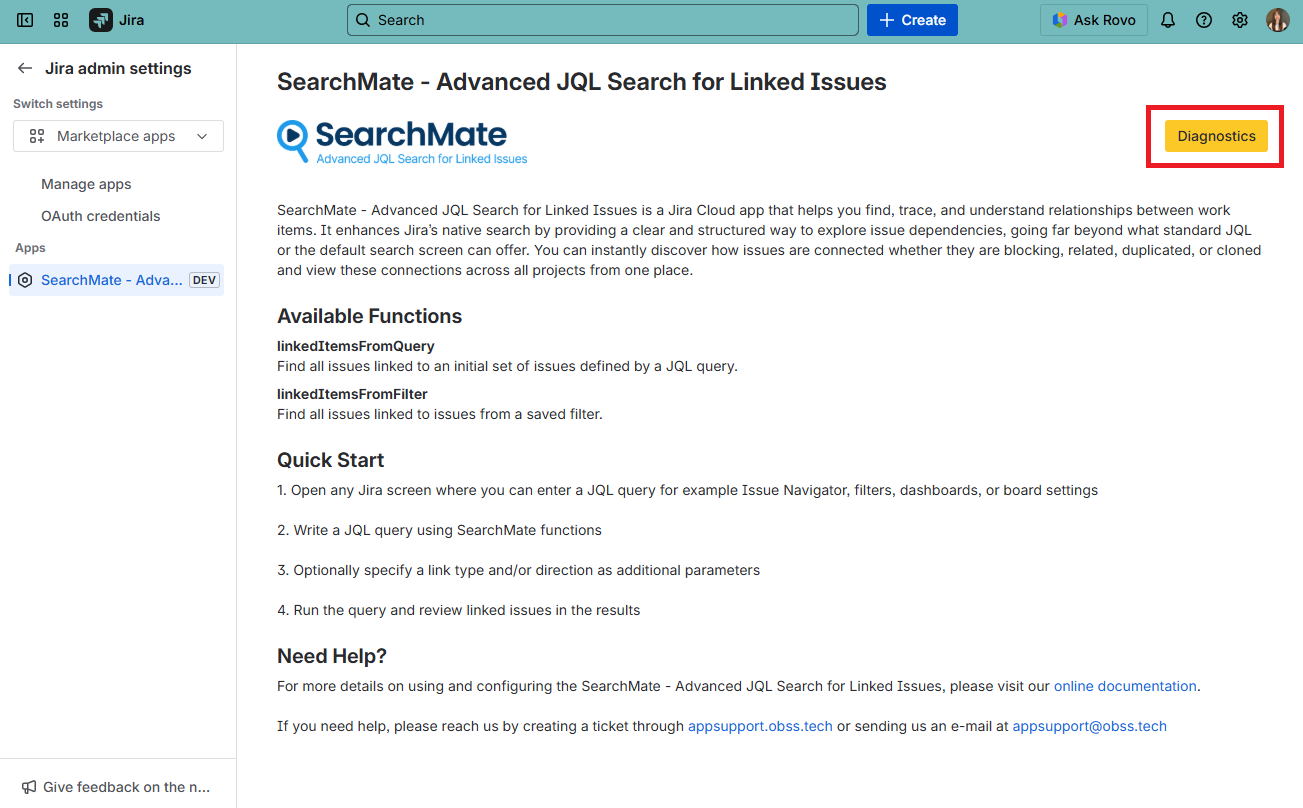Open the appsupport.obss.tech link

click(760, 726)
